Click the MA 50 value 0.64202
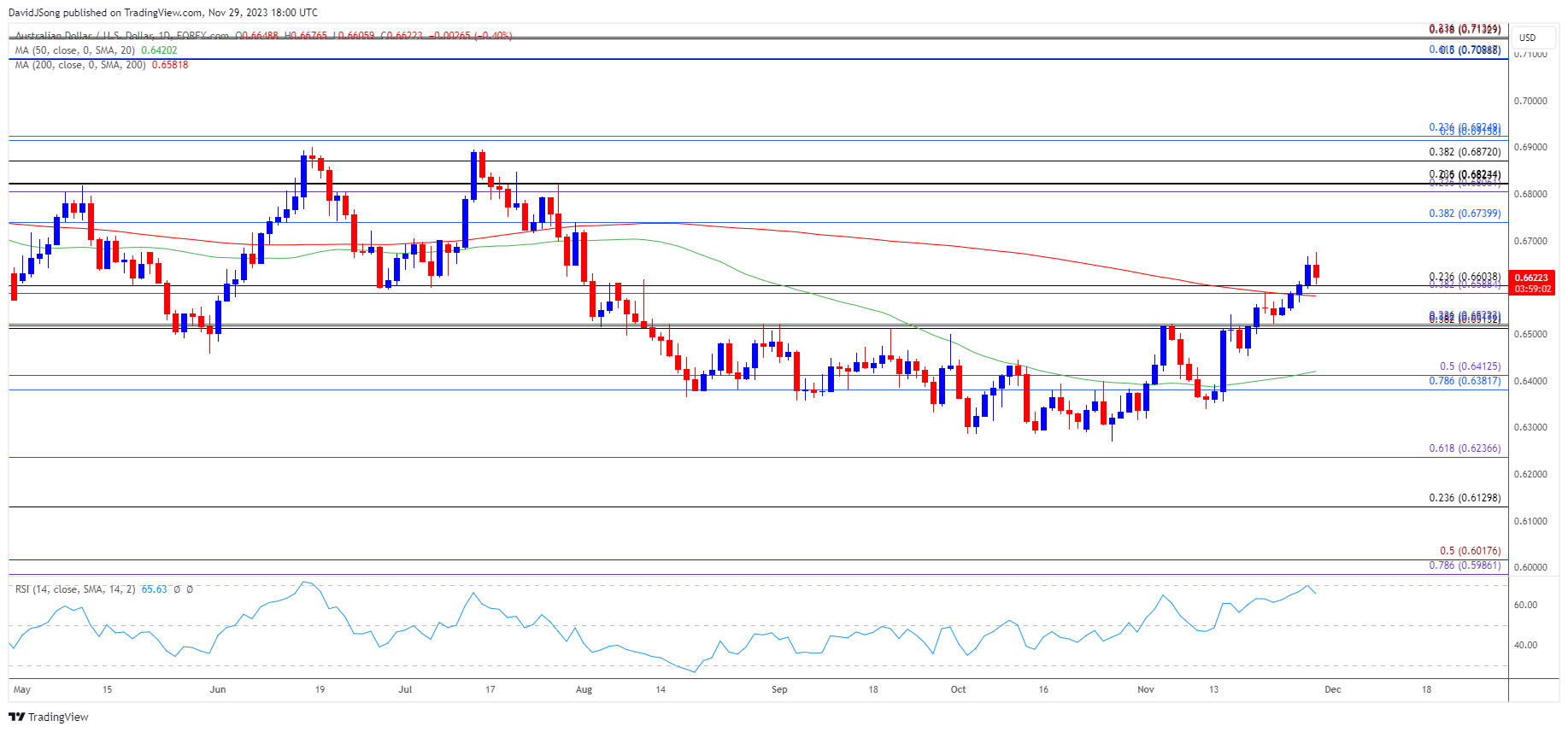The image size is (1568, 732). pyautogui.click(x=159, y=50)
